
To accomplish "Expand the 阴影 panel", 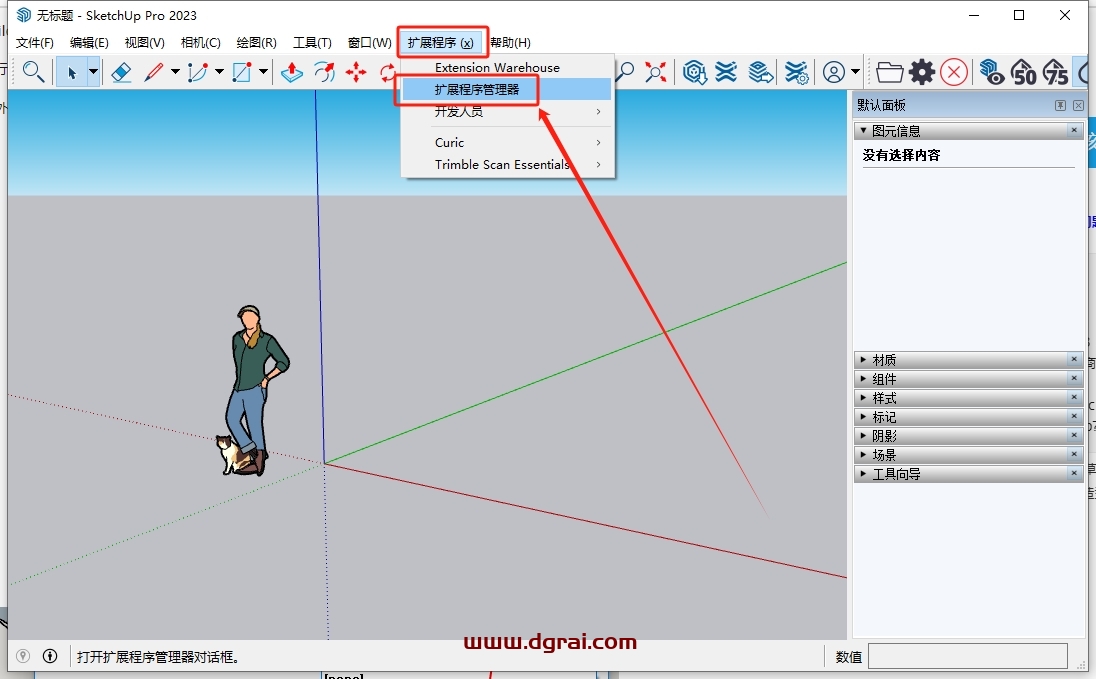I will (863, 435).
